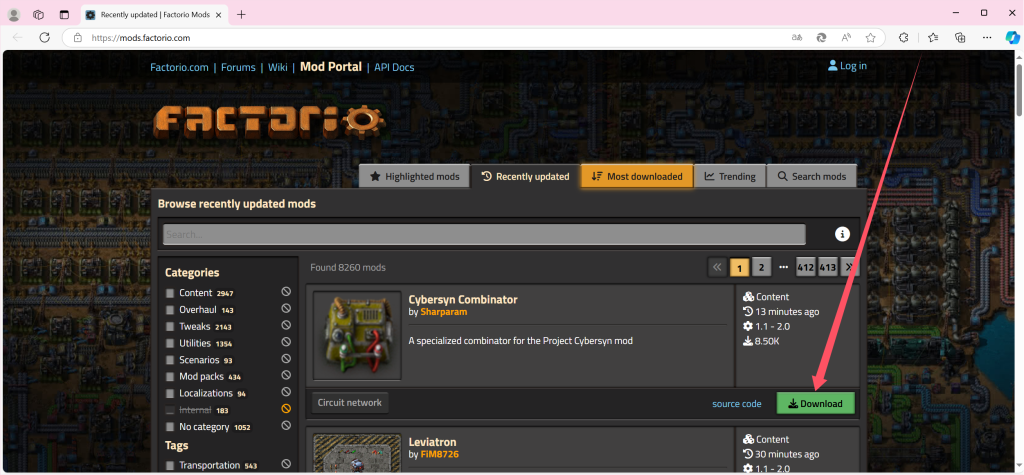Exclude the No category filter
Screen dimensions: 1024x475
point(286,426)
